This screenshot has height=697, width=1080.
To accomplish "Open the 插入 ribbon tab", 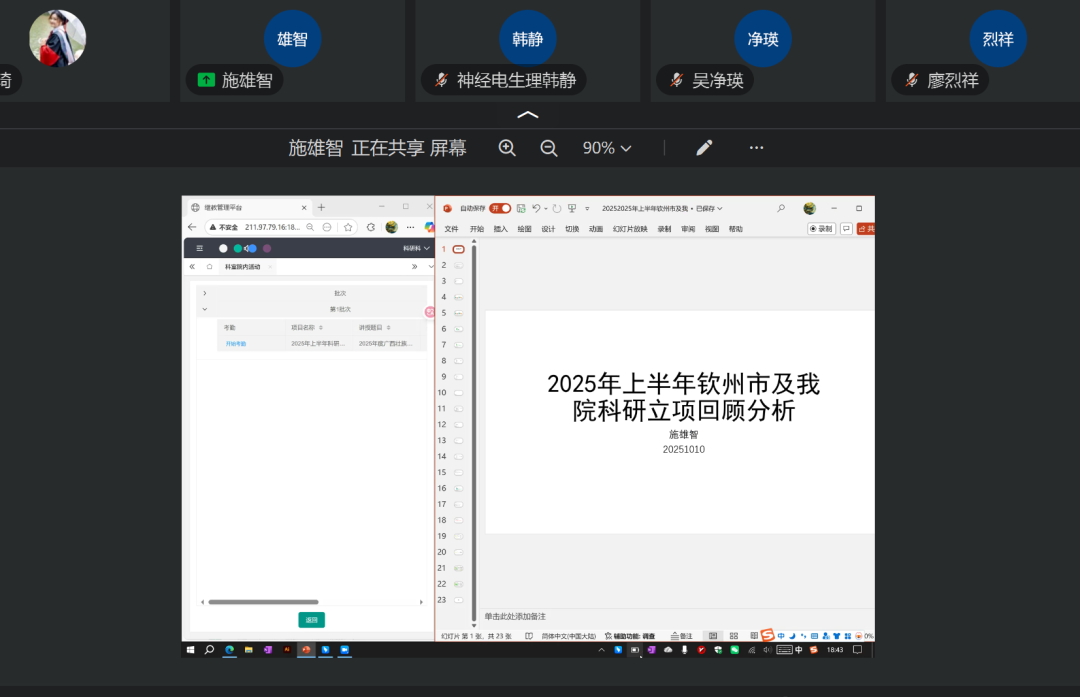I will (501, 229).
